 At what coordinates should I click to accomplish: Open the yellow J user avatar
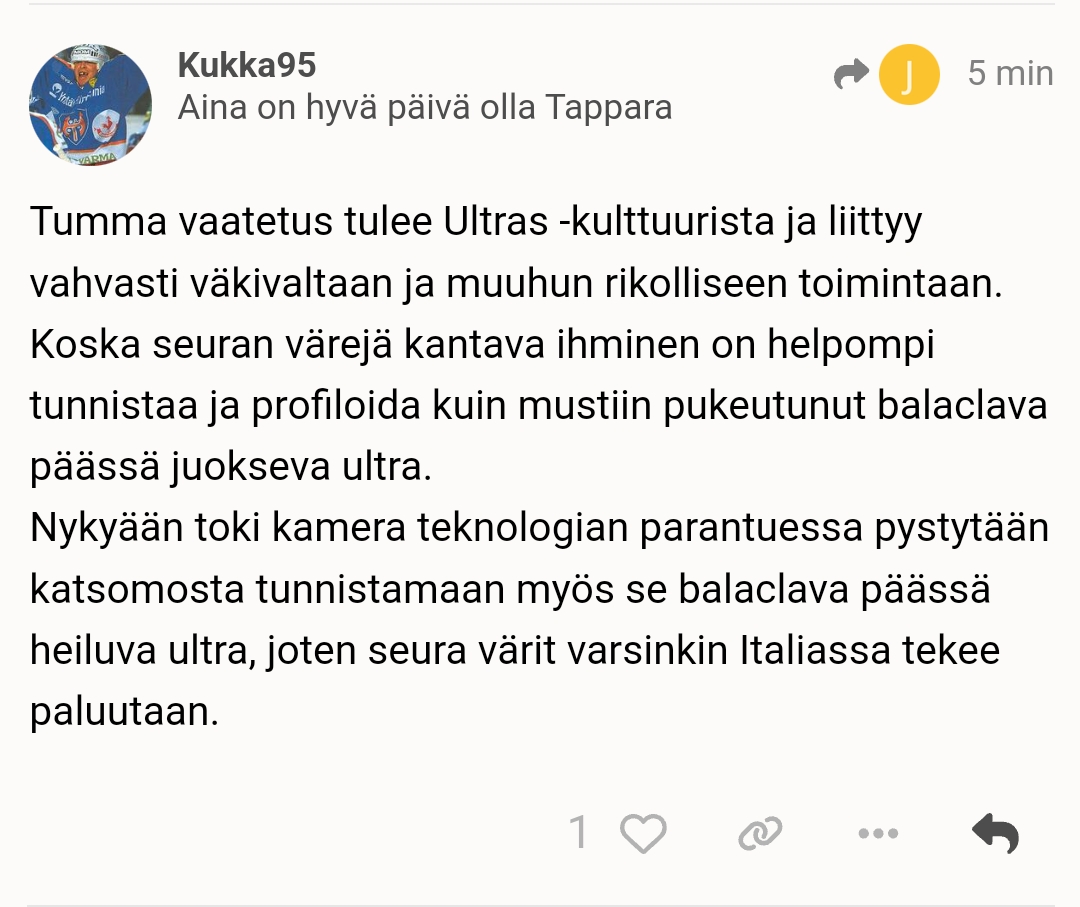point(908,75)
